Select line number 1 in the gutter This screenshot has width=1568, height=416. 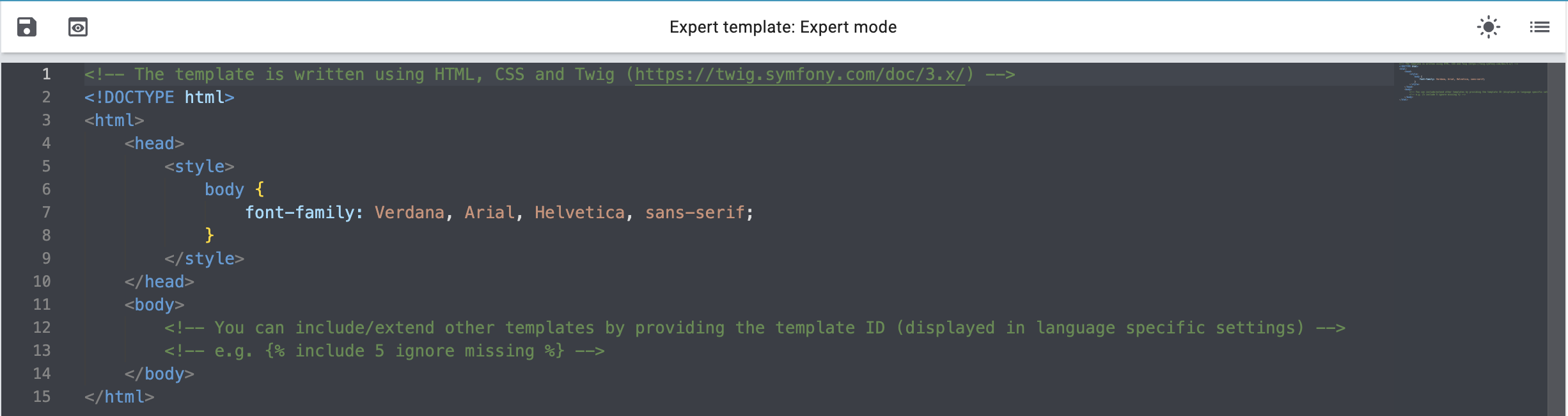pyautogui.click(x=46, y=74)
